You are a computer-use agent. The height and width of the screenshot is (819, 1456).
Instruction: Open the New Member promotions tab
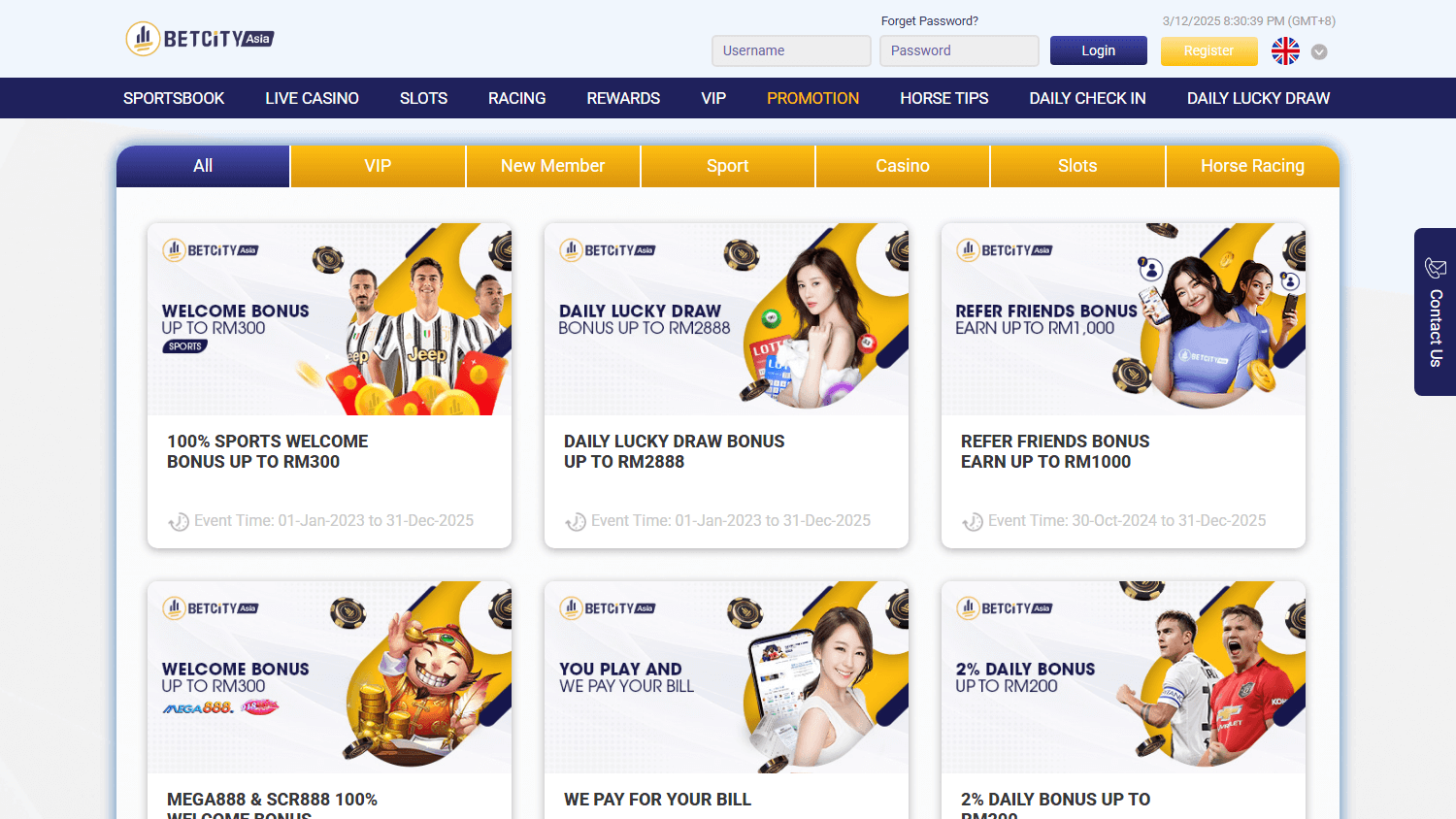click(552, 165)
